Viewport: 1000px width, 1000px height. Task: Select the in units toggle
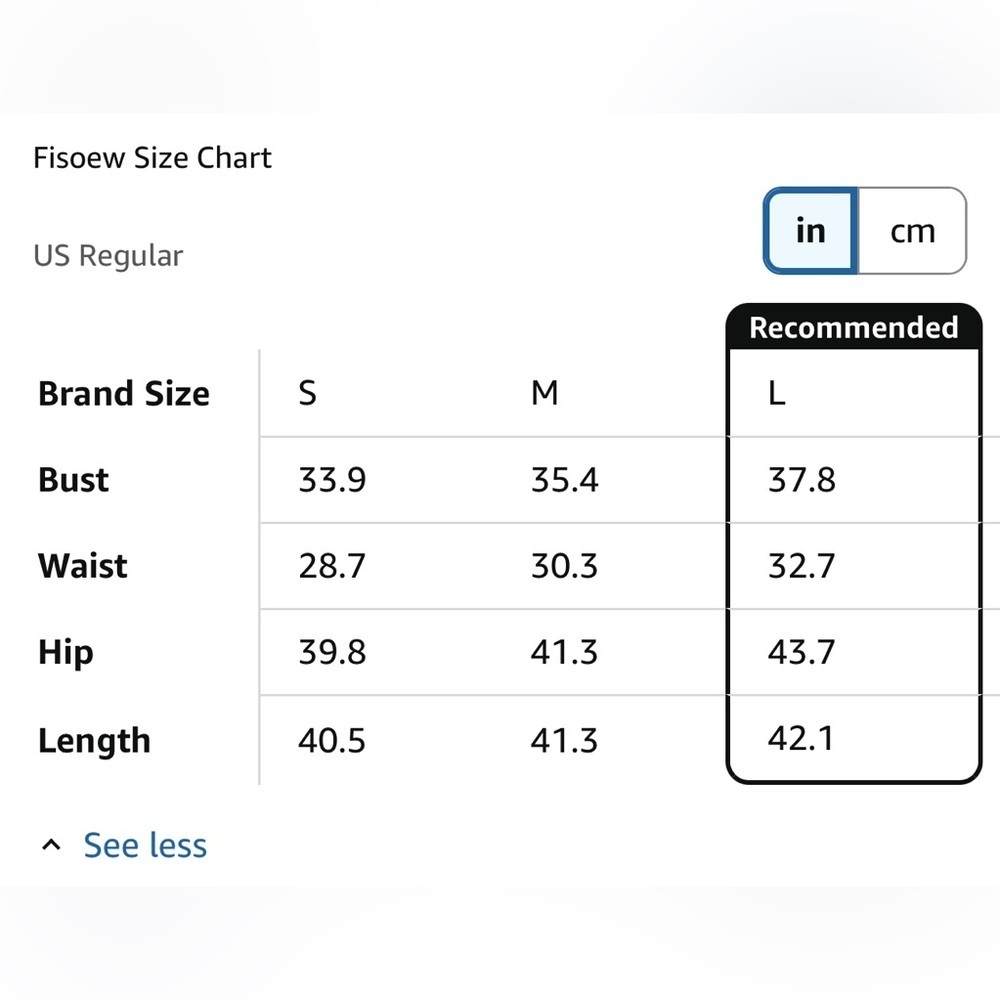coord(811,231)
